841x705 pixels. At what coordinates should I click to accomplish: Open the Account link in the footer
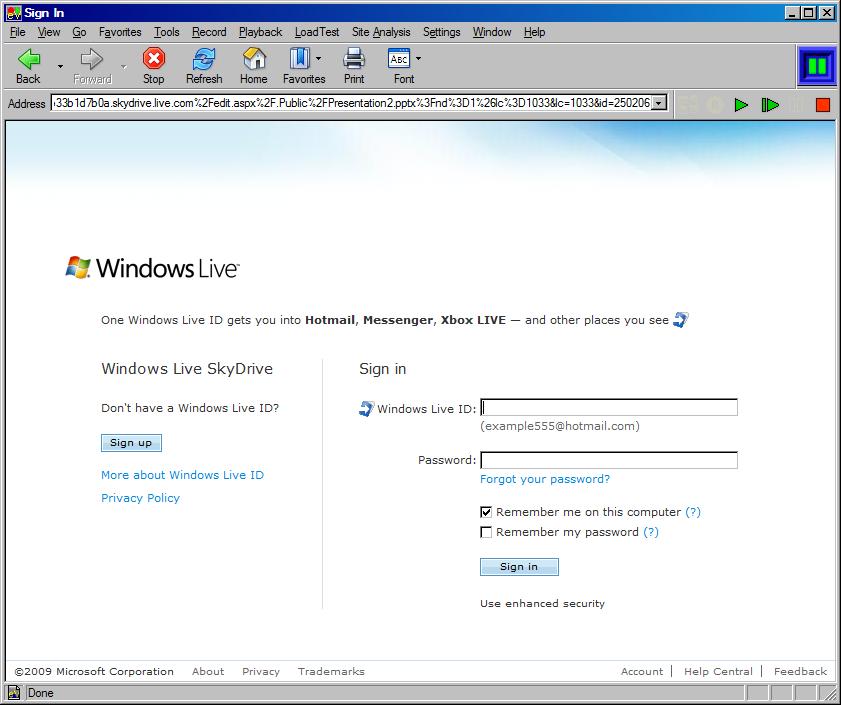[641, 671]
